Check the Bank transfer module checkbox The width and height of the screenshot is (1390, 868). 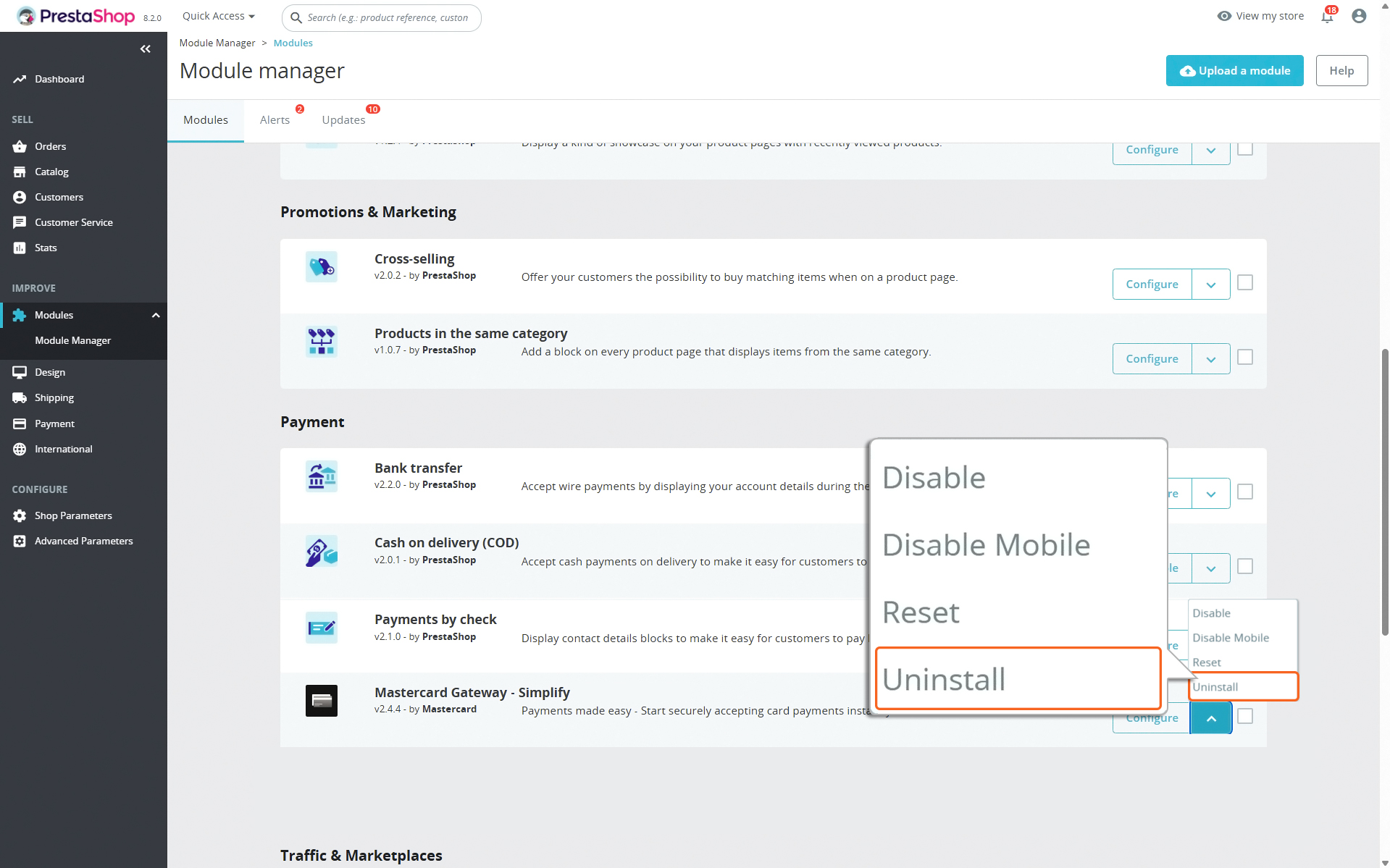pyautogui.click(x=1245, y=492)
